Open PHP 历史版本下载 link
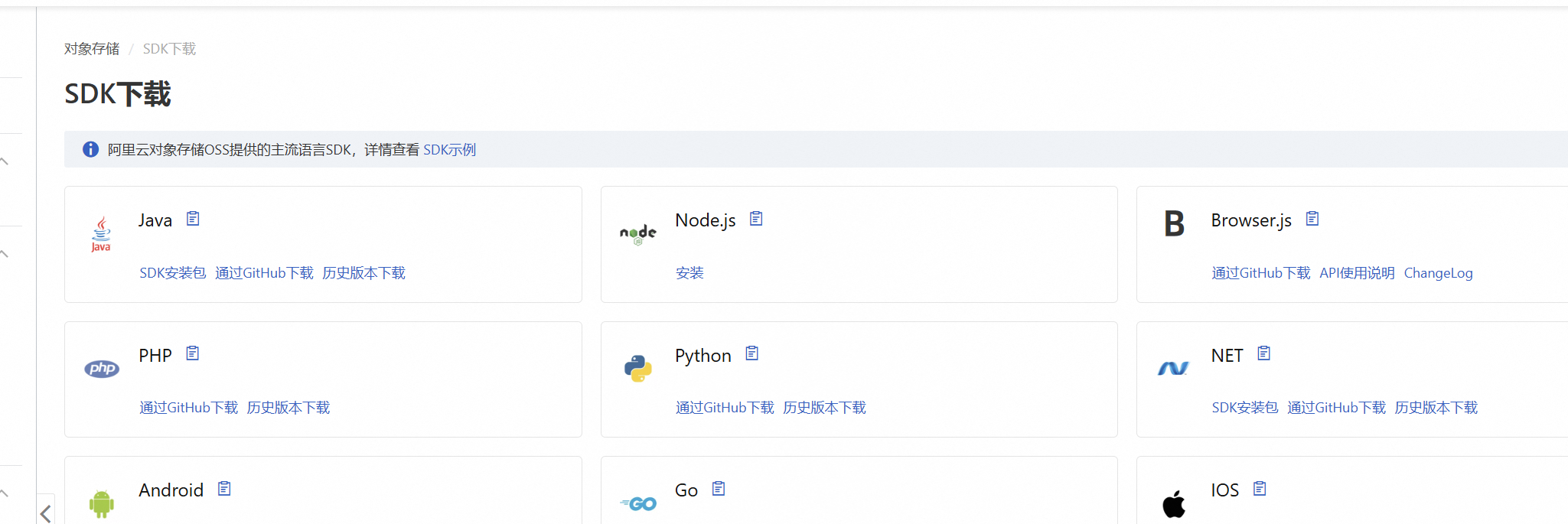Viewport: 1568px width, 524px height. (x=288, y=408)
